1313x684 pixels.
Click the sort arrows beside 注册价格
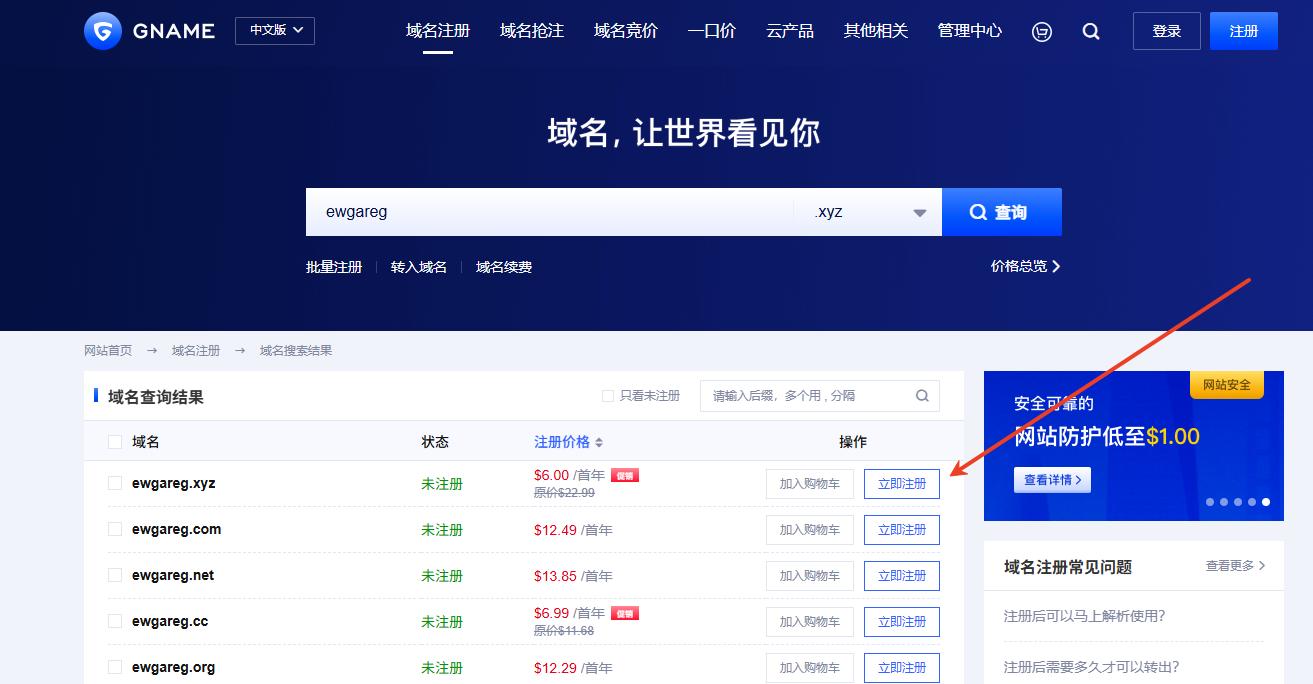[599, 442]
